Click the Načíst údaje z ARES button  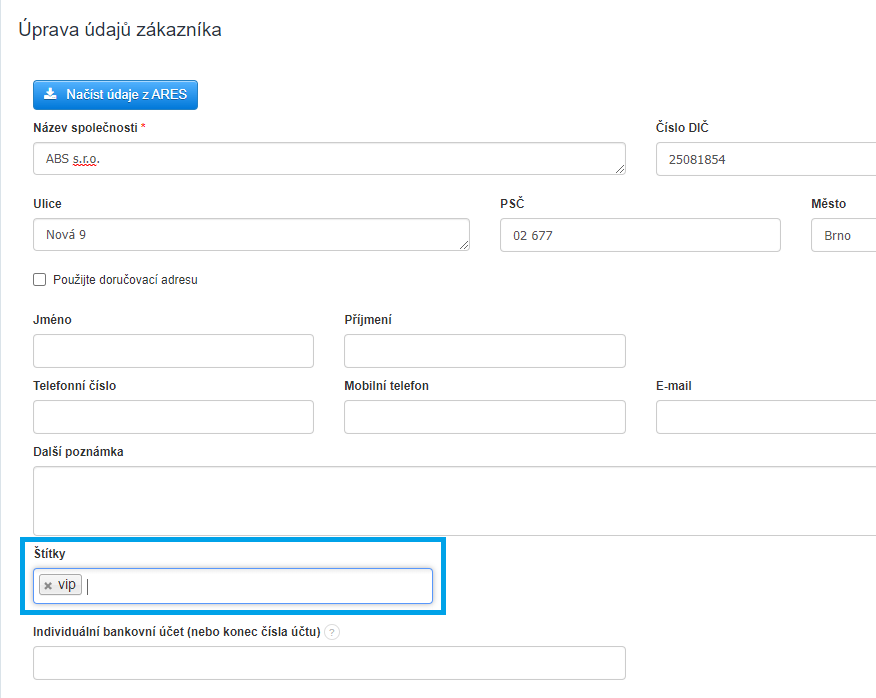pos(116,95)
